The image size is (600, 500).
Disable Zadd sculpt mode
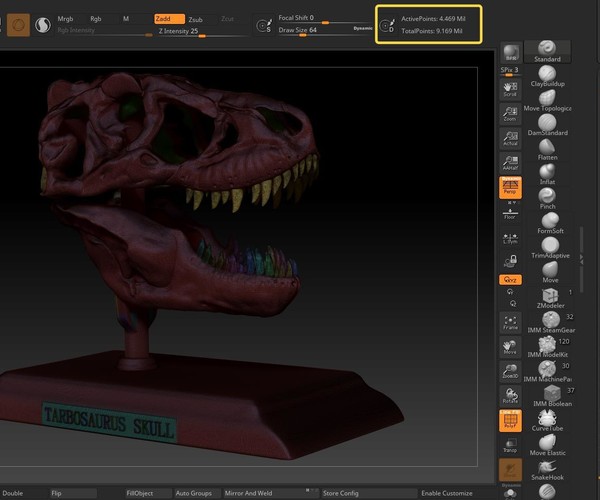[x=170, y=19]
